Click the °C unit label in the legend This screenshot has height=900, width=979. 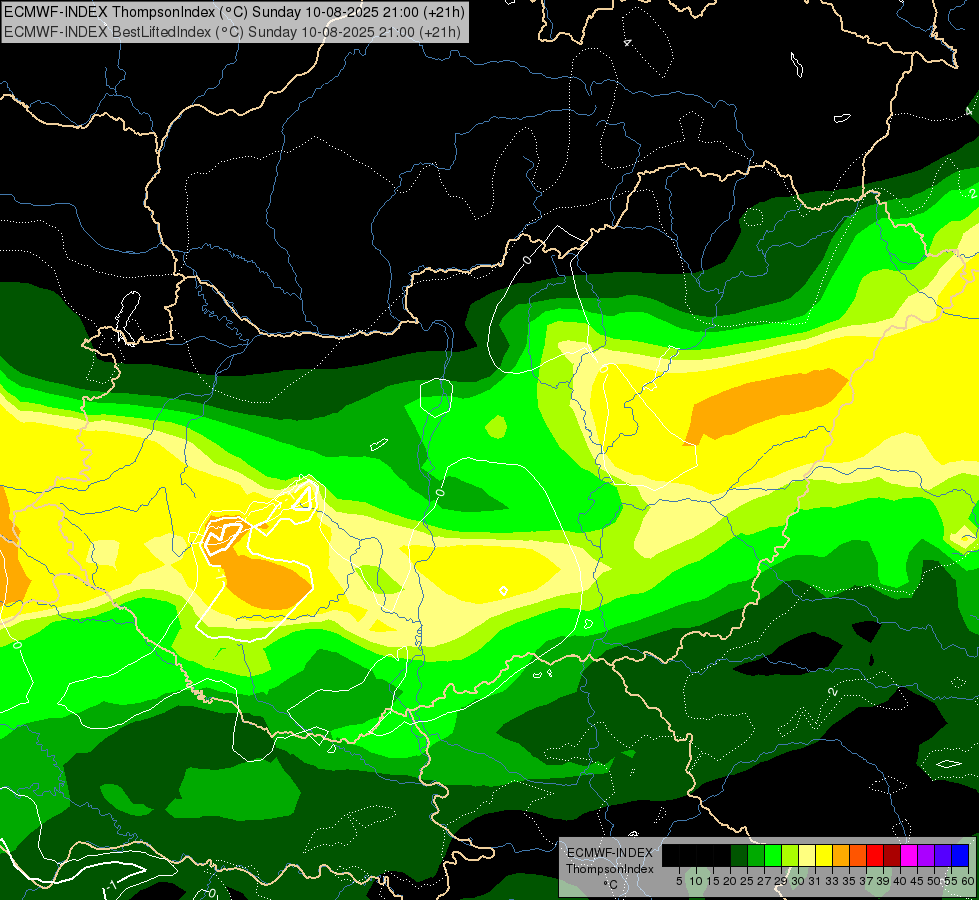pos(611,884)
